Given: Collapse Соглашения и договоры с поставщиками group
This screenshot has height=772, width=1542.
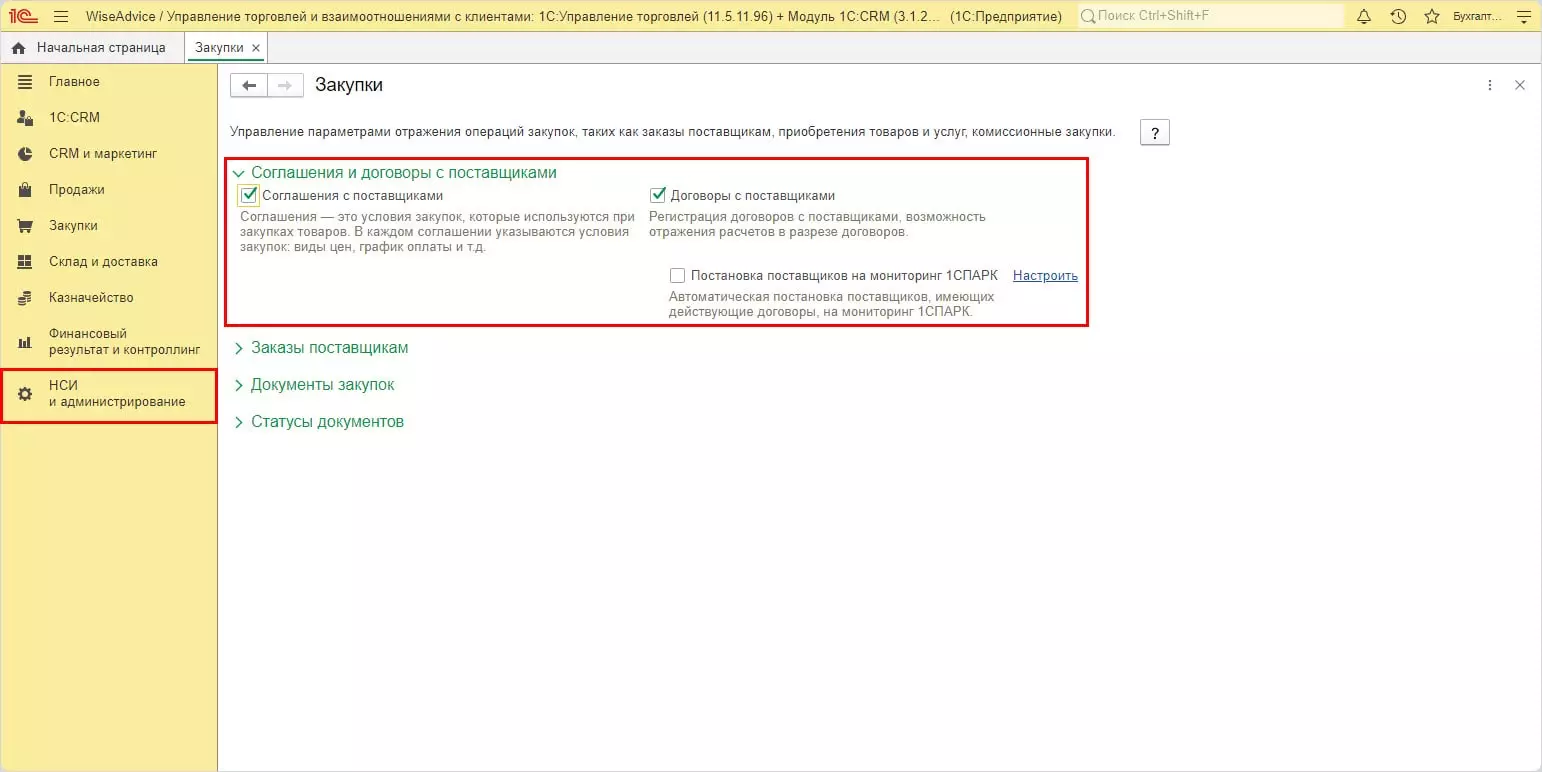Looking at the screenshot, I should click(x=395, y=173).
